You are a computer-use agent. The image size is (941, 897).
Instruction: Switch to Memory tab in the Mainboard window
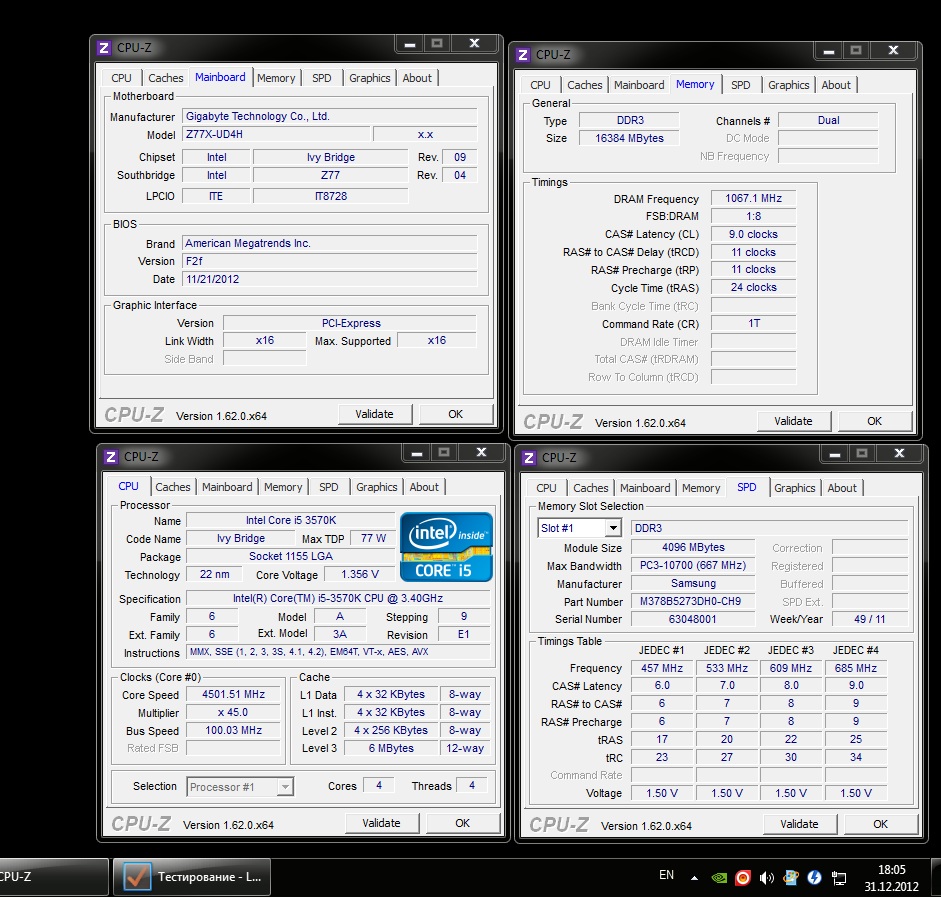tap(276, 78)
